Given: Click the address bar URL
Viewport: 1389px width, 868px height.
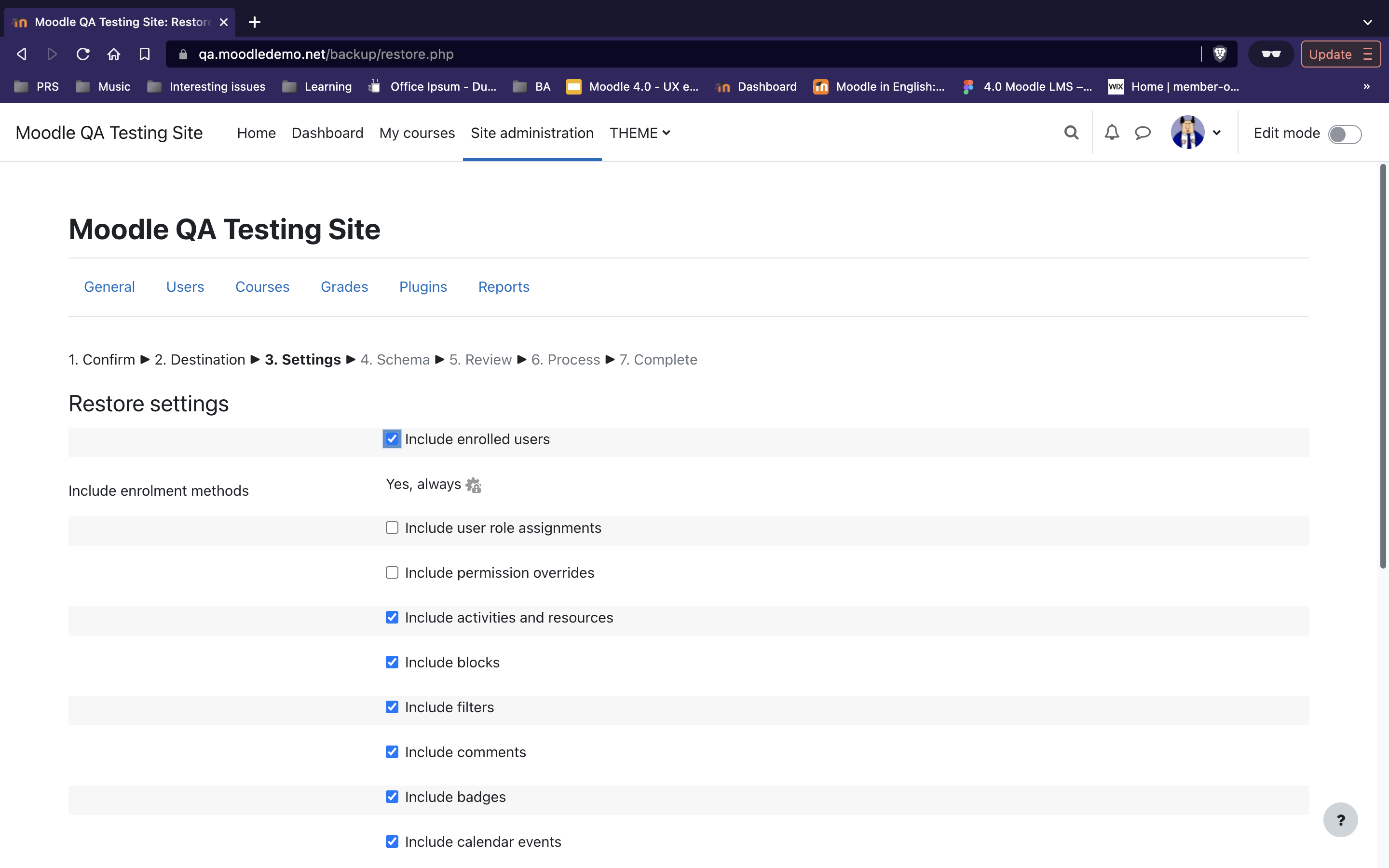Looking at the screenshot, I should 326,54.
